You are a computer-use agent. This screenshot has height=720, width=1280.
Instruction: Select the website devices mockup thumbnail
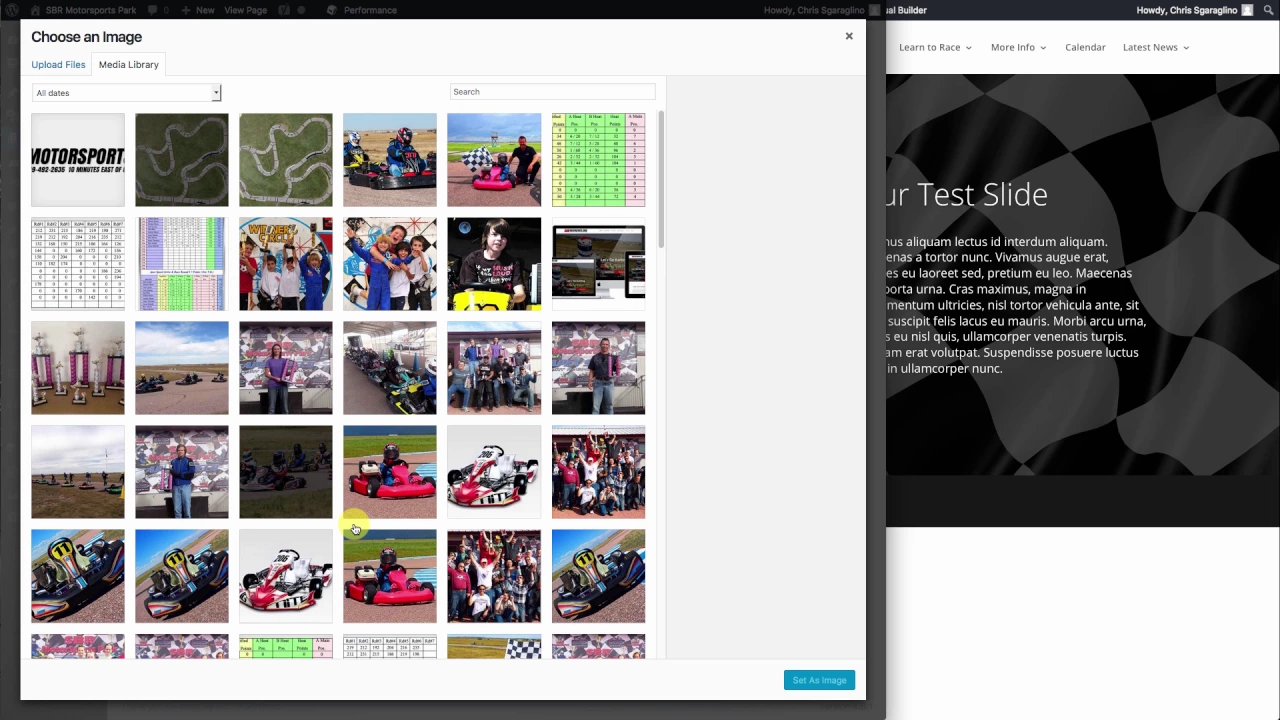pyautogui.click(x=598, y=264)
